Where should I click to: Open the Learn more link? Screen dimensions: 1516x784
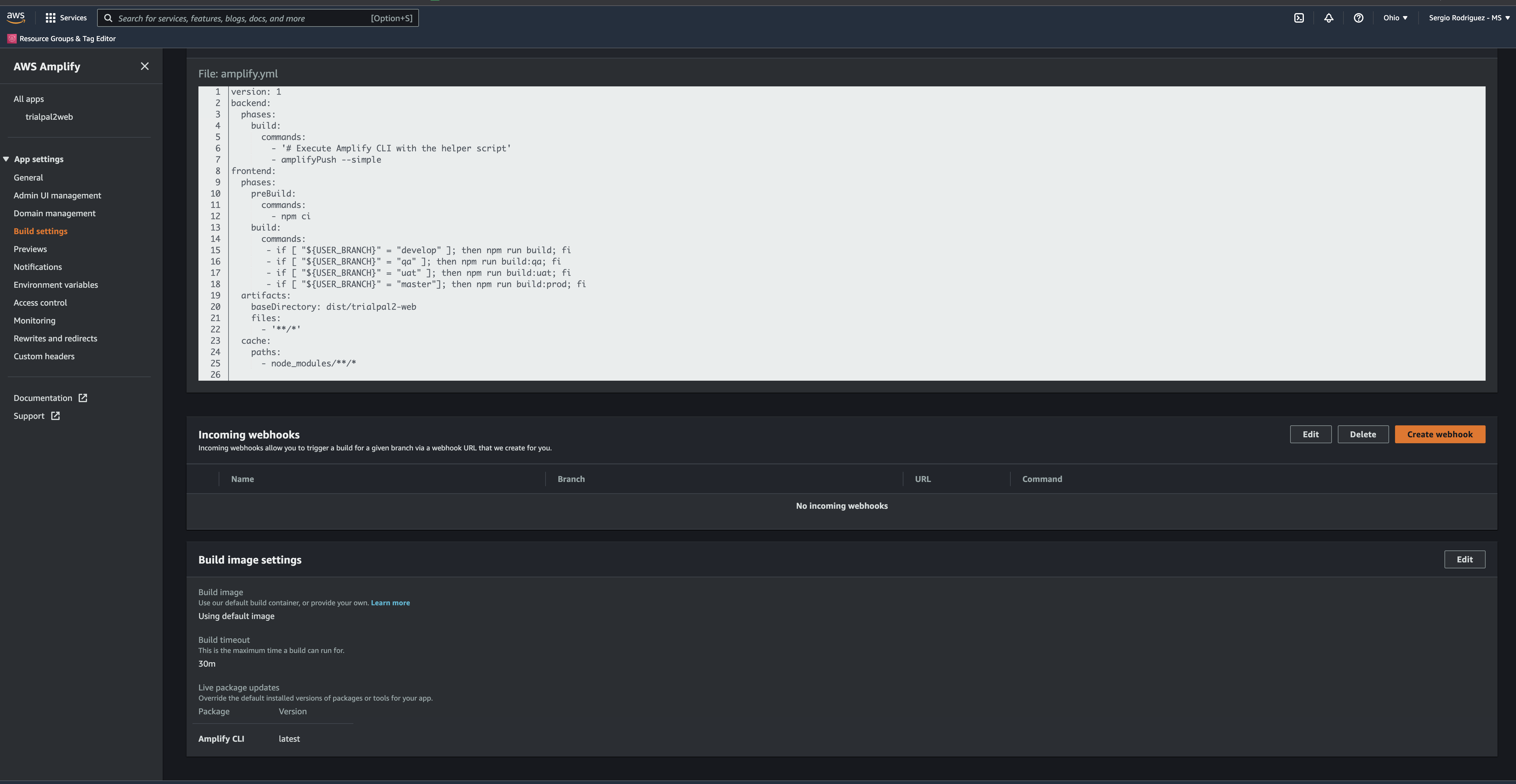pos(390,602)
